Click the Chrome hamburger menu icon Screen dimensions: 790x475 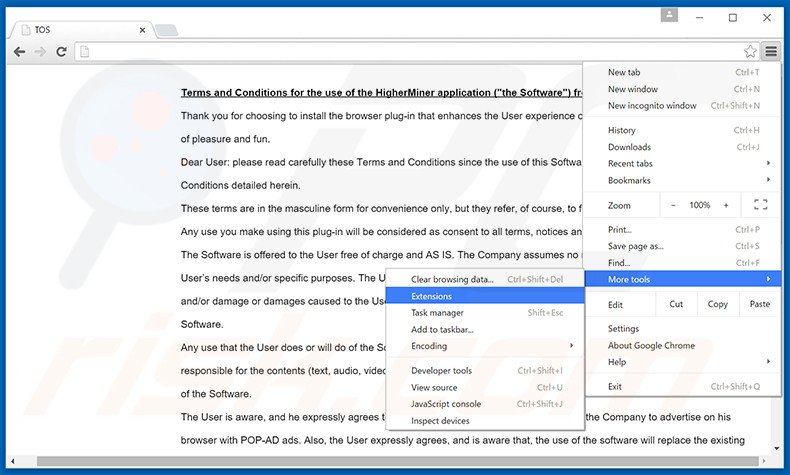point(770,52)
